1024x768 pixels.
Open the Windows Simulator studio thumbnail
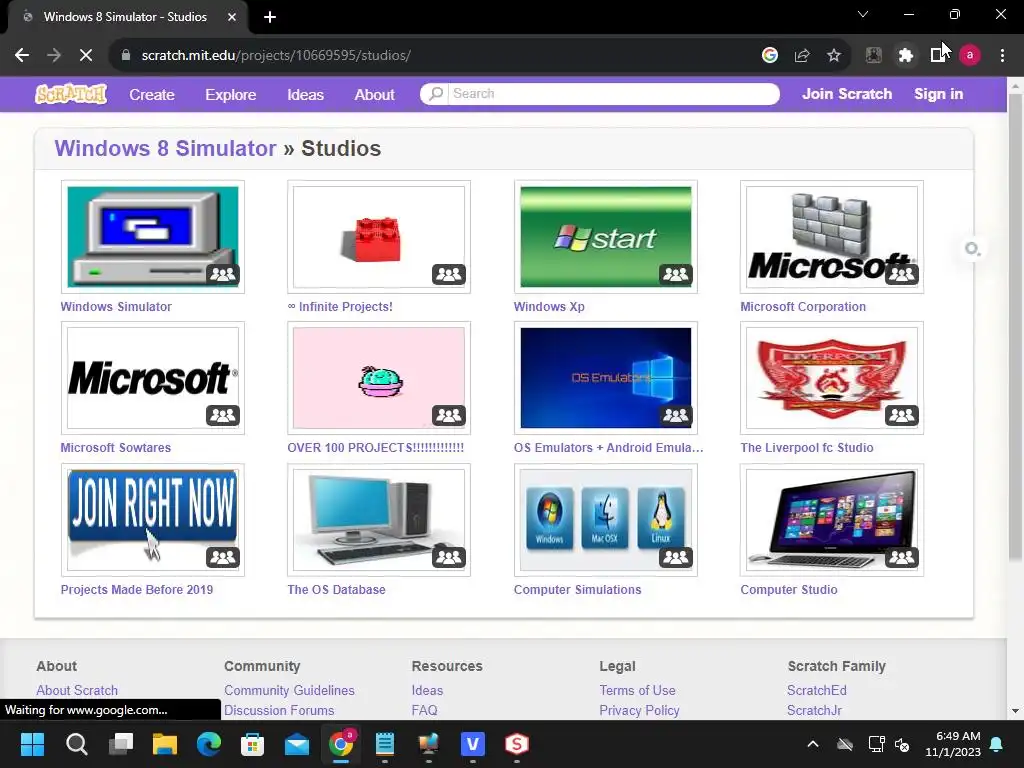pyautogui.click(x=153, y=236)
